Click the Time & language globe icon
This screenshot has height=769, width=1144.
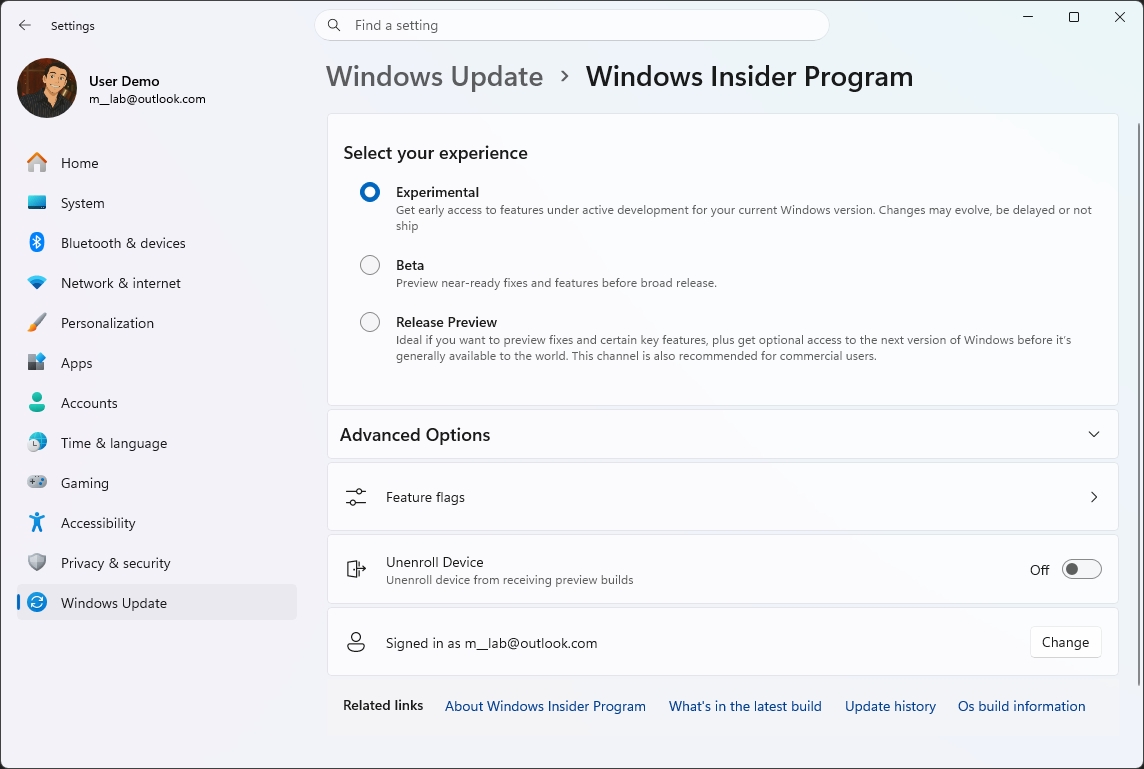pos(36,442)
